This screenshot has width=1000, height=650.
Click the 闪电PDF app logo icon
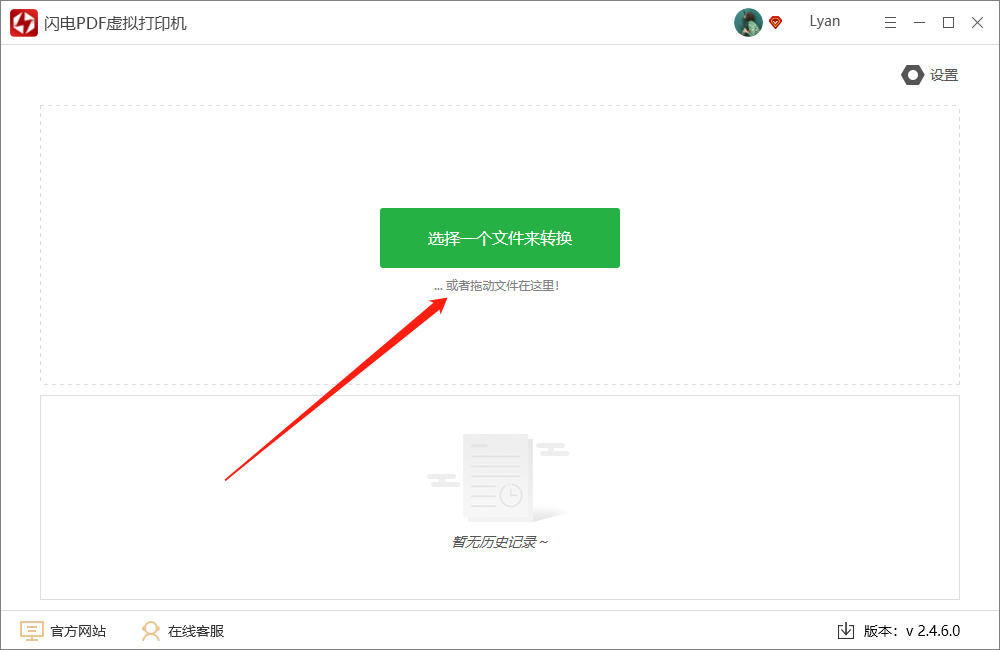click(x=24, y=23)
